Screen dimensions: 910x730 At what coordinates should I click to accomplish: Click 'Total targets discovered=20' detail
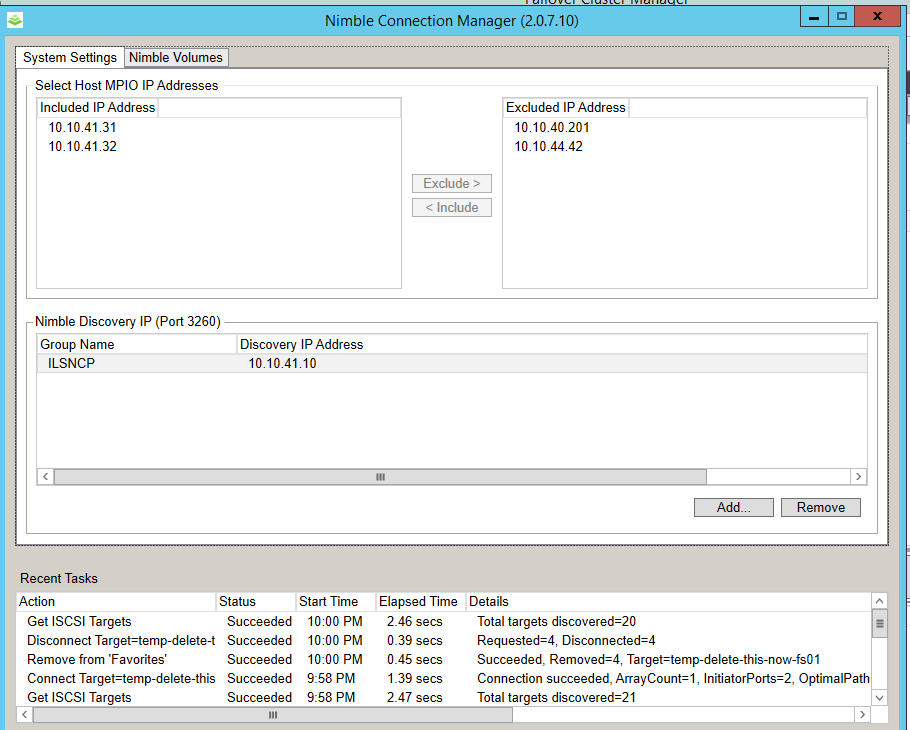click(x=557, y=621)
